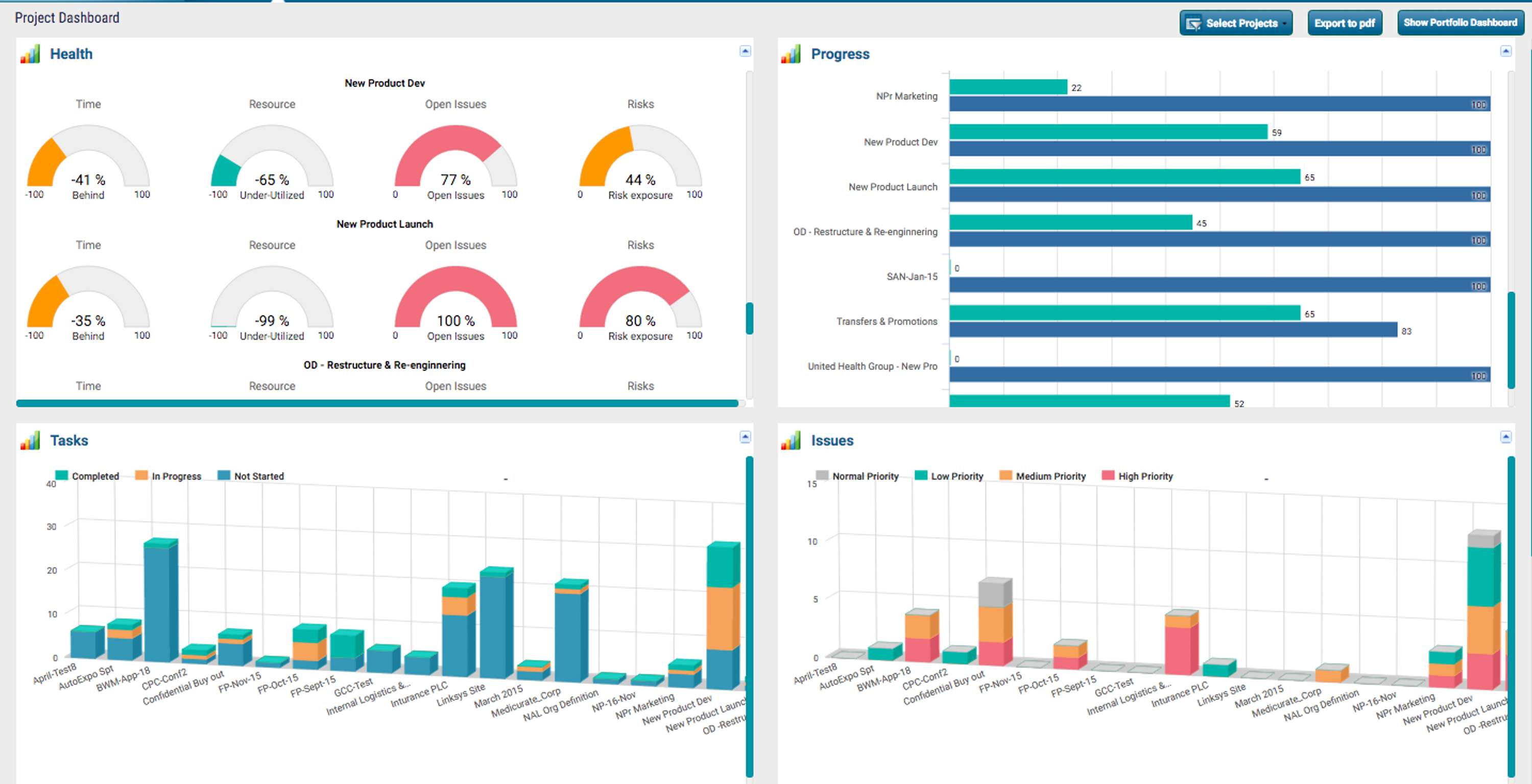Click Linksys Site bar in Tasks chart
Viewport: 1532px width, 784px height.
click(496, 623)
